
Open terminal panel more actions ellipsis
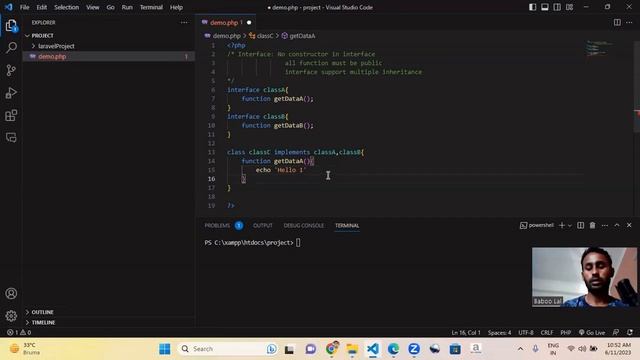pyautogui.click(x=605, y=225)
